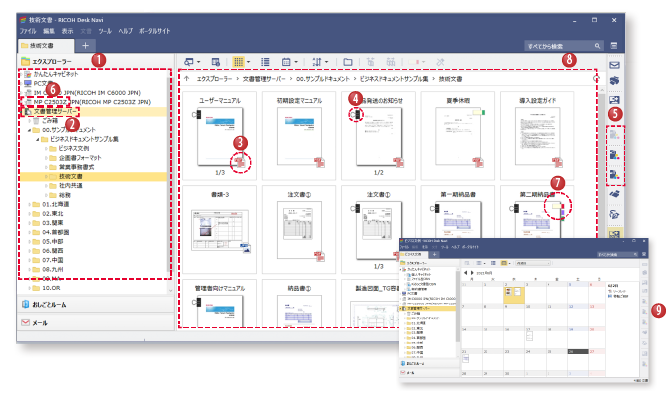Open the 編集 menu in the main window
The height and width of the screenshot is (394, 668).
(49, 31)
